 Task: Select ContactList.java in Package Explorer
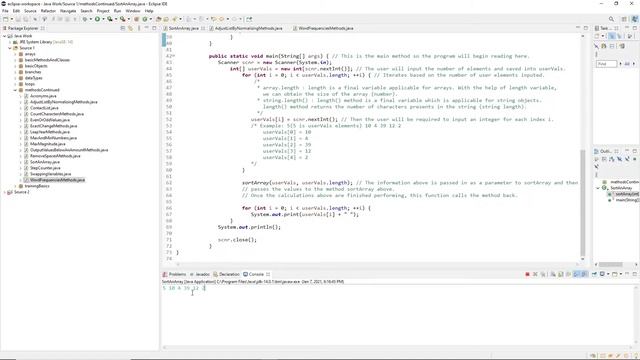pyautogui.click(x=44, y=108)
